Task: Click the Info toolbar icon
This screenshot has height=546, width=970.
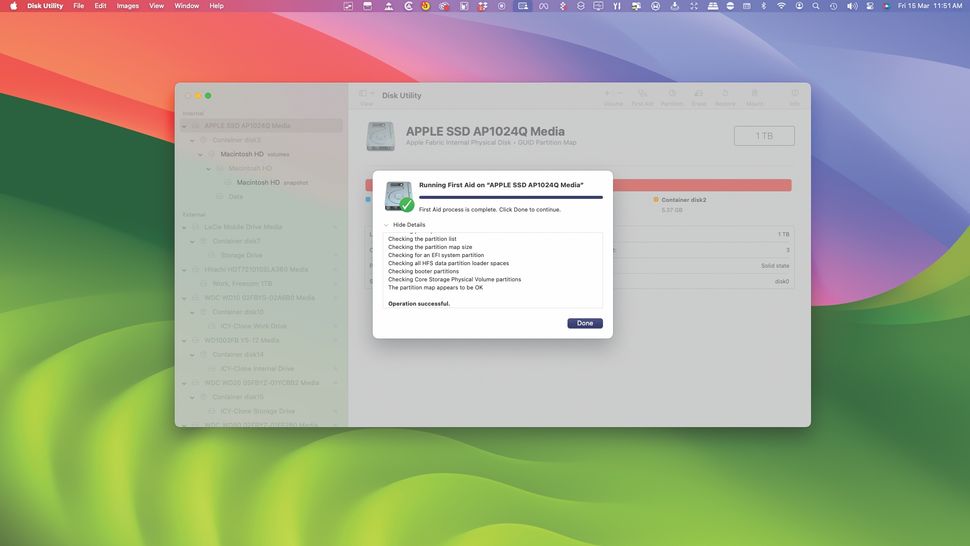Action: [794, 93]
